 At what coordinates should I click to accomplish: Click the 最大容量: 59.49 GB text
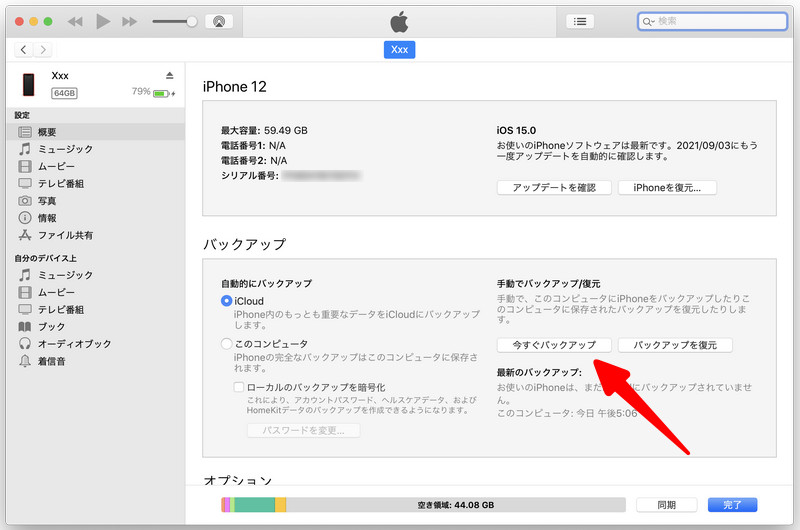coord(264,131)
